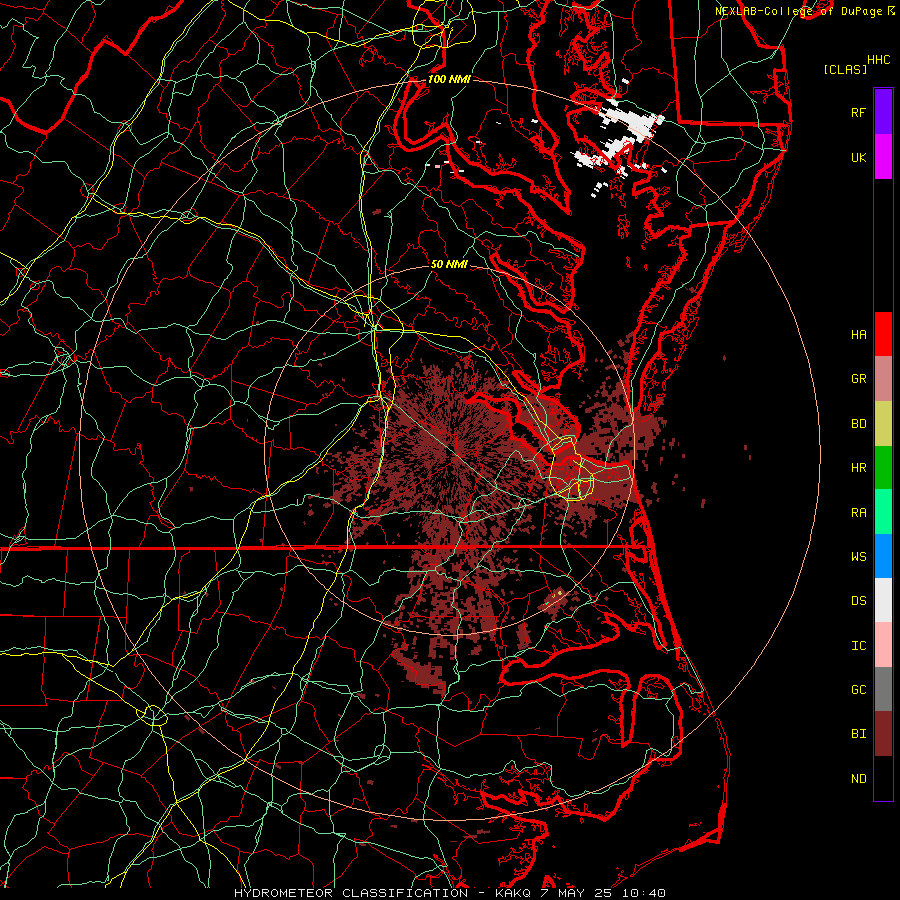Click the UK magenta legend swatch

click(883, 157)
